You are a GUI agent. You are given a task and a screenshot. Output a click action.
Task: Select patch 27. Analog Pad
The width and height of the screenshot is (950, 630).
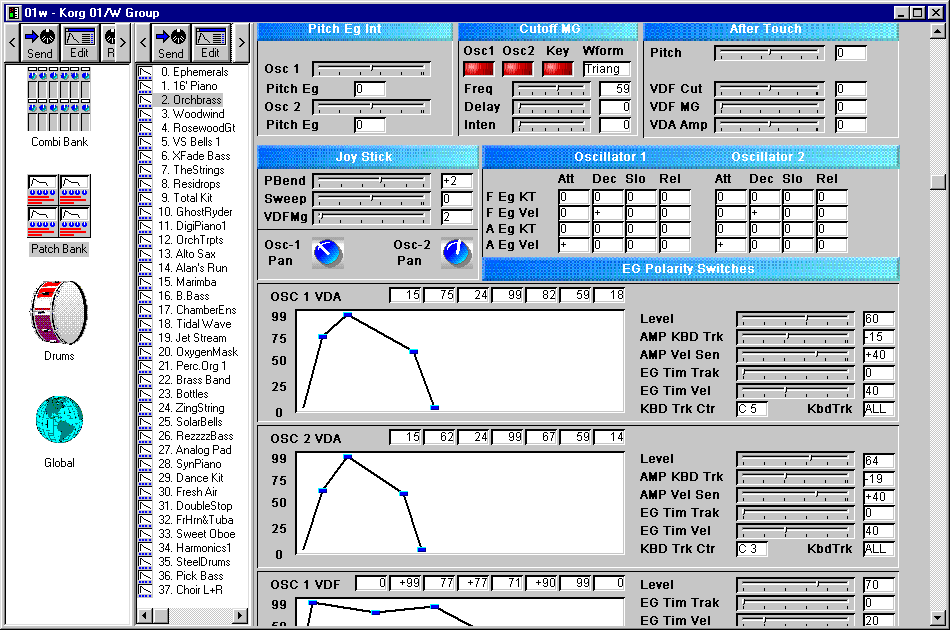(194, 450)
